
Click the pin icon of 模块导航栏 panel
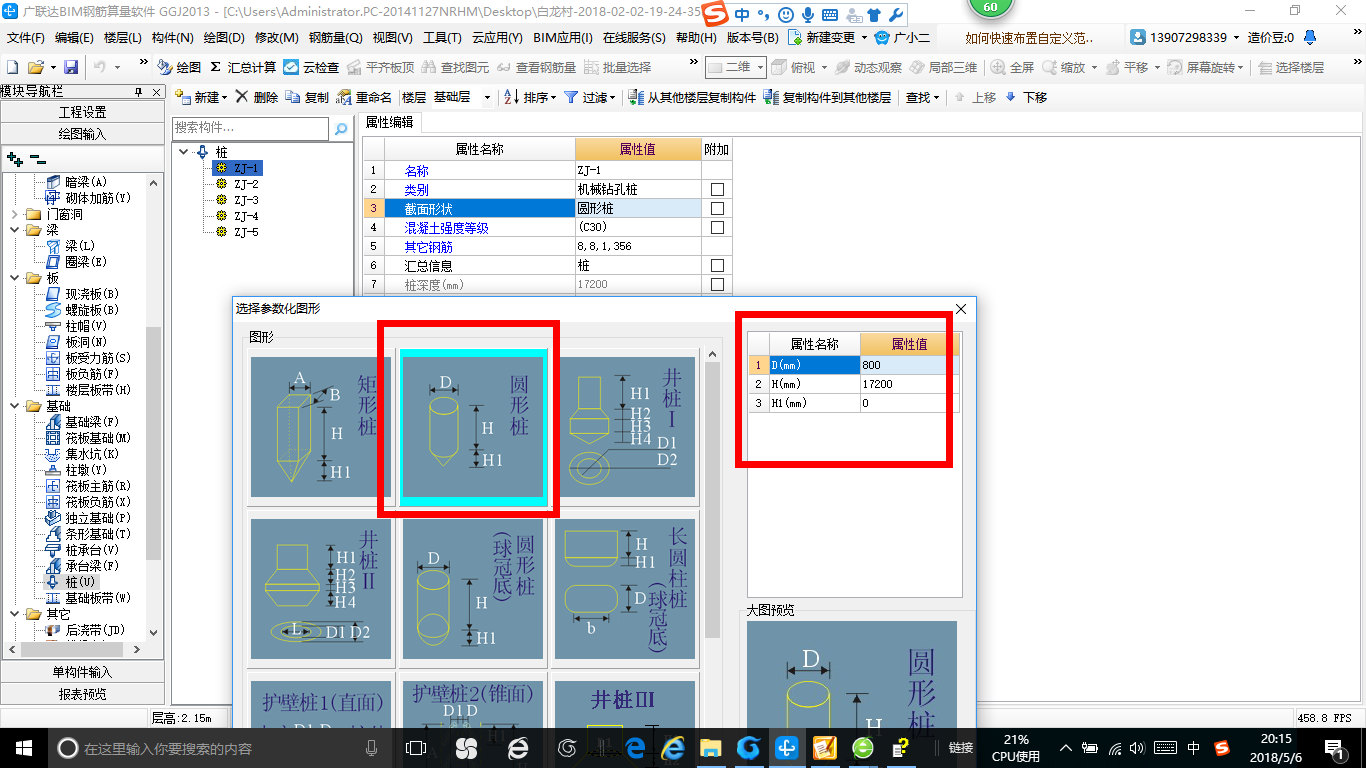coord(139,92)
